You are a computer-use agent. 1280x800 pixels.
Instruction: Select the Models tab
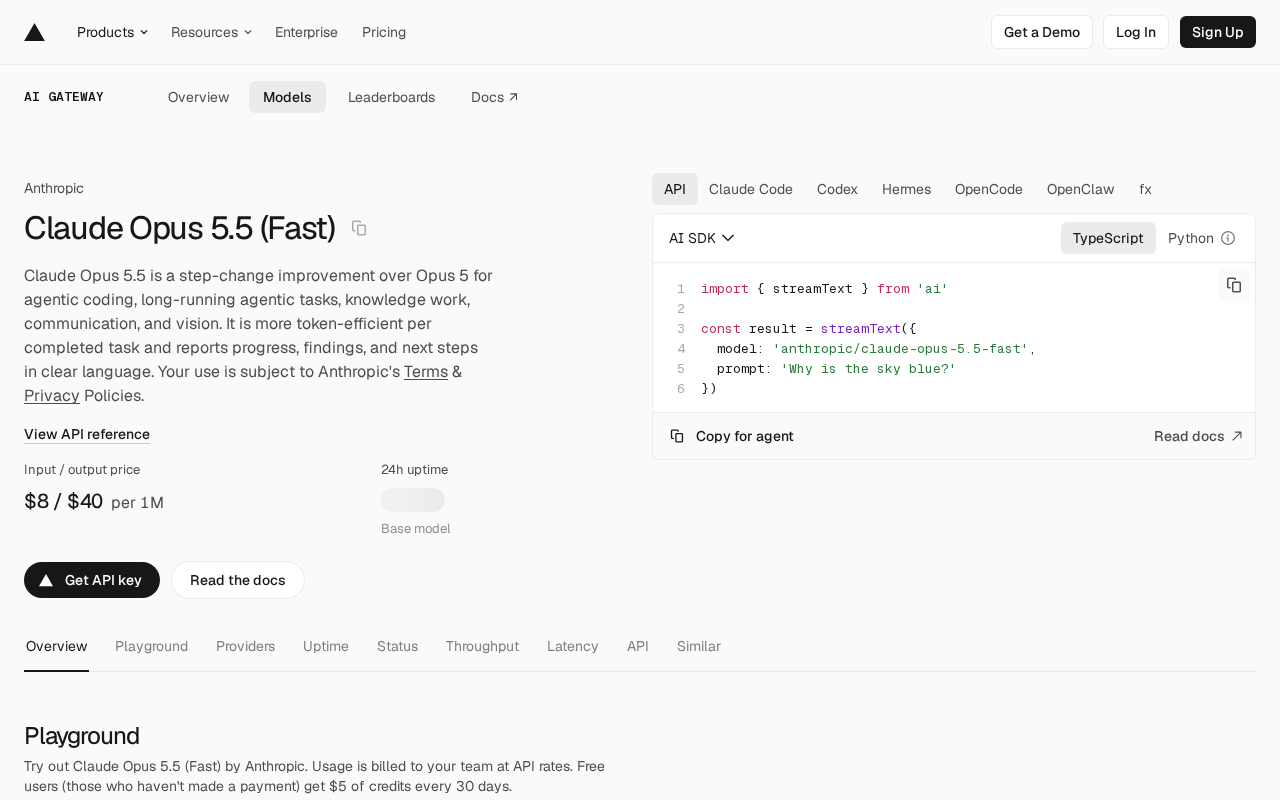tap(287, 97)
